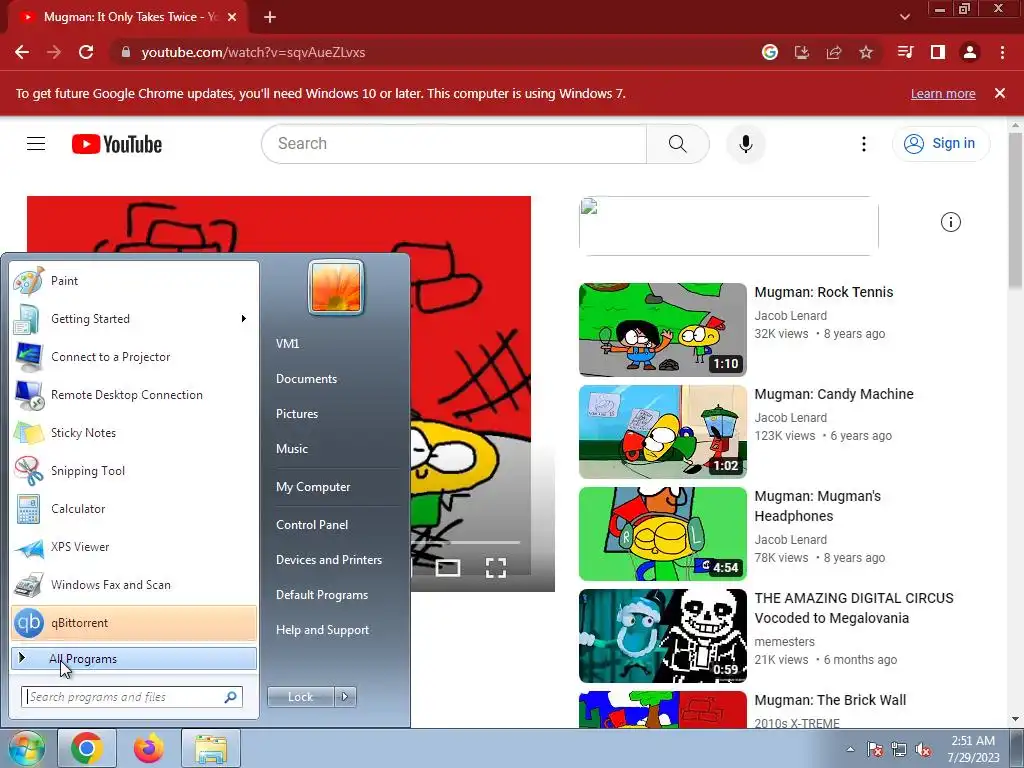
Task: Open VM1 user folder
Action: tap(287, 344)
